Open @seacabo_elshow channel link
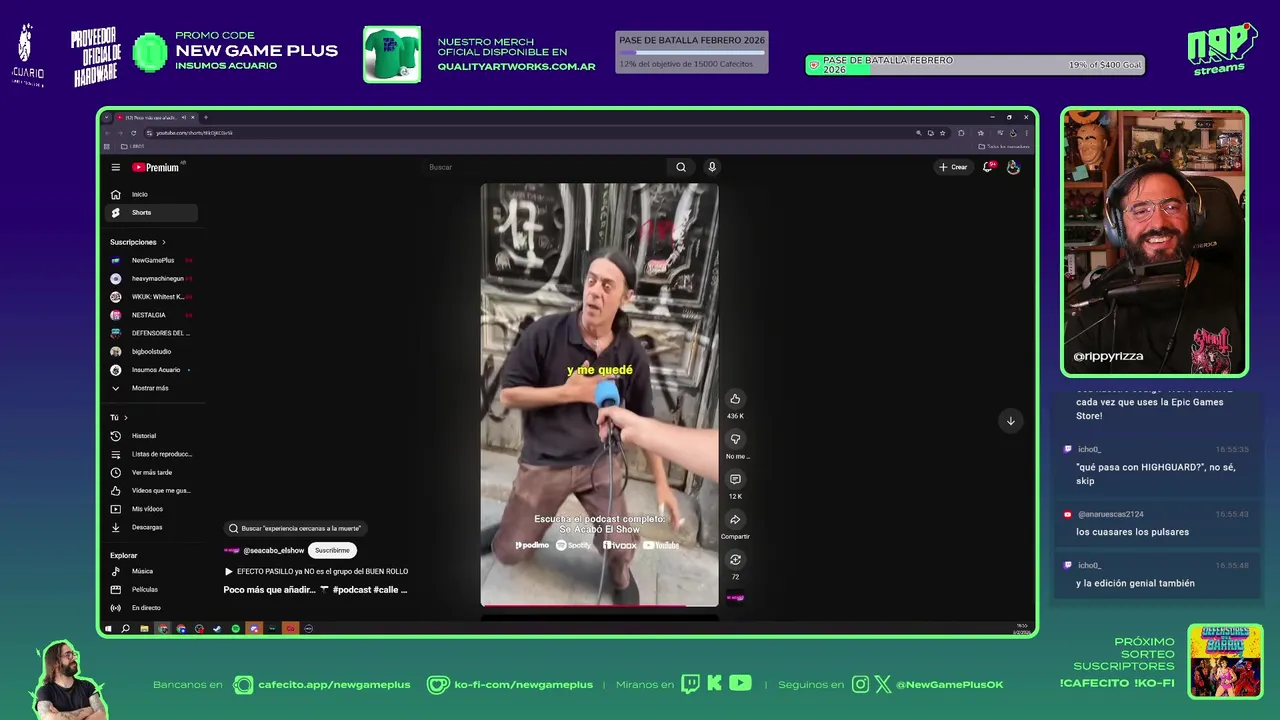The width and height of the screenshot is (1280, 720). pos(273,550)
